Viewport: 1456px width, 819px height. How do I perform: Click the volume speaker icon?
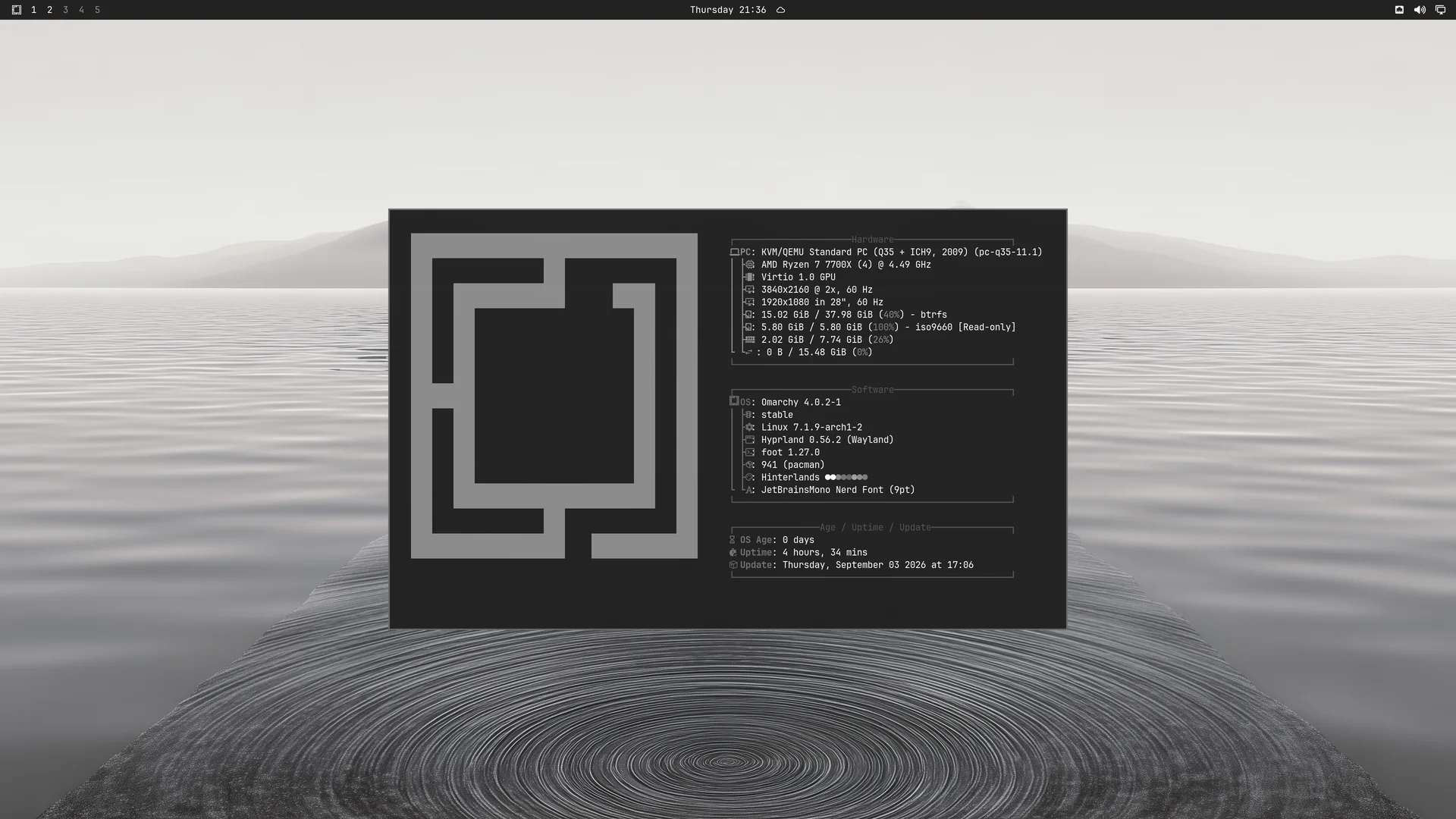tap(1420, 10)
